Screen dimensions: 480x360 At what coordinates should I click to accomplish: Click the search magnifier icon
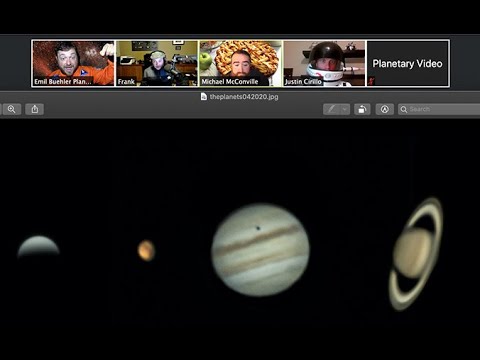click(x=404, y=109)
